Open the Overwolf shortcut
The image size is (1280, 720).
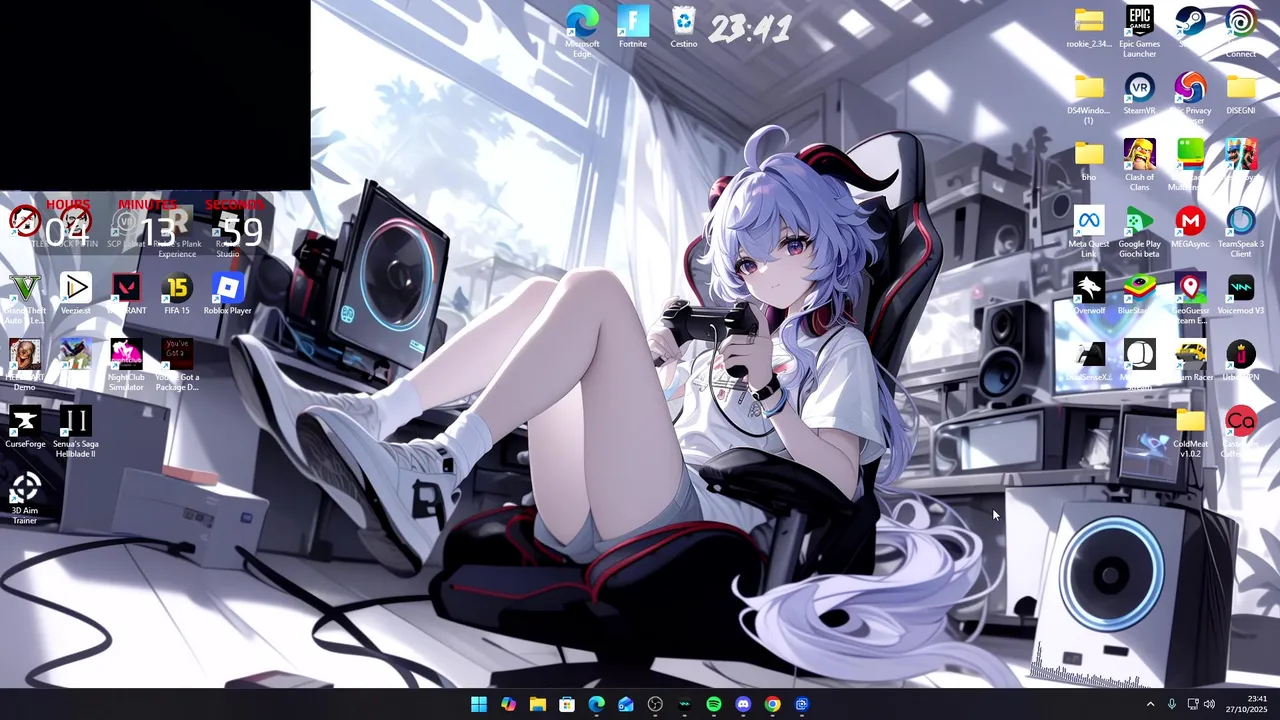point(1089,295)
